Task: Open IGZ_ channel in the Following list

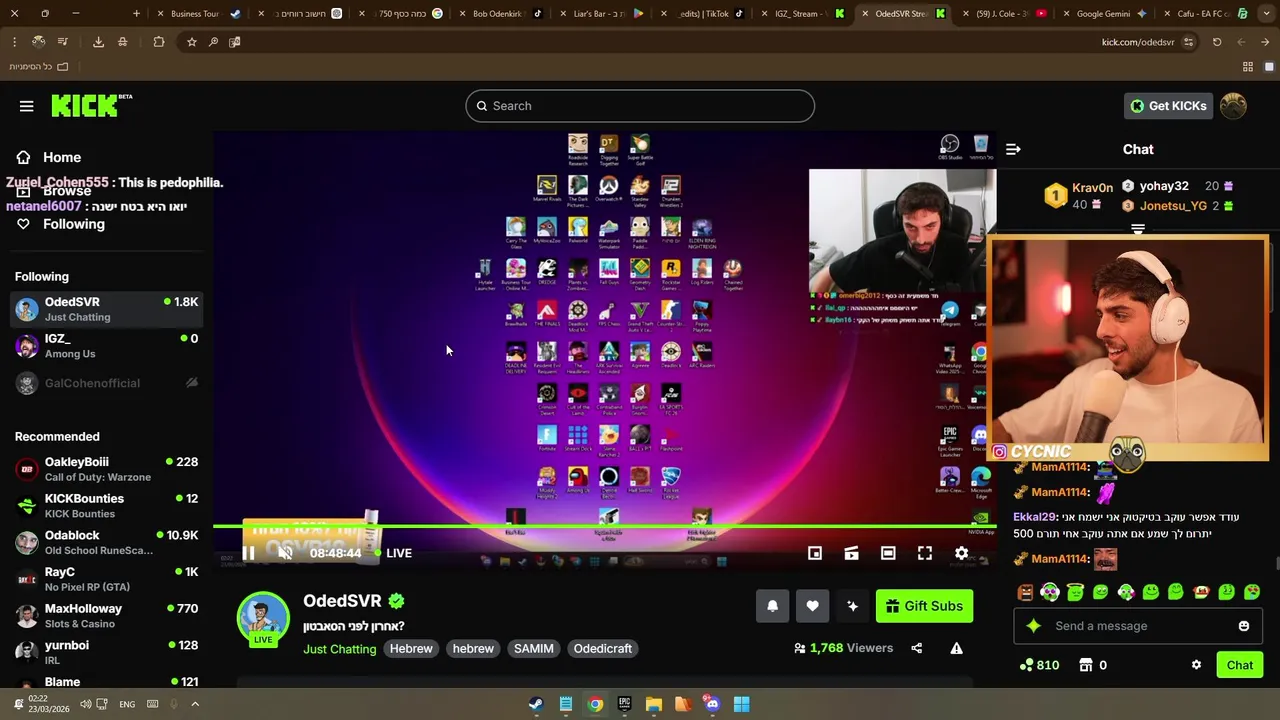Action: (x=107, y=346)
